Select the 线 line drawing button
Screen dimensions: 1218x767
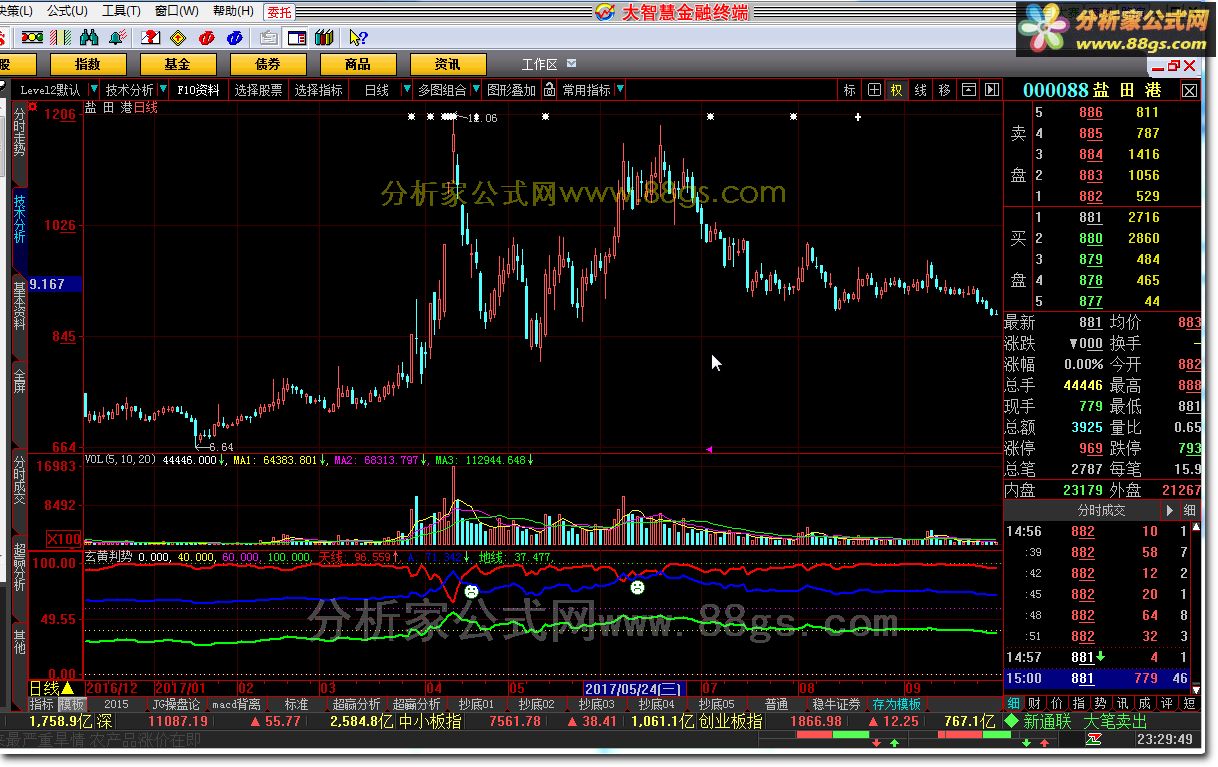pos(920,90)
